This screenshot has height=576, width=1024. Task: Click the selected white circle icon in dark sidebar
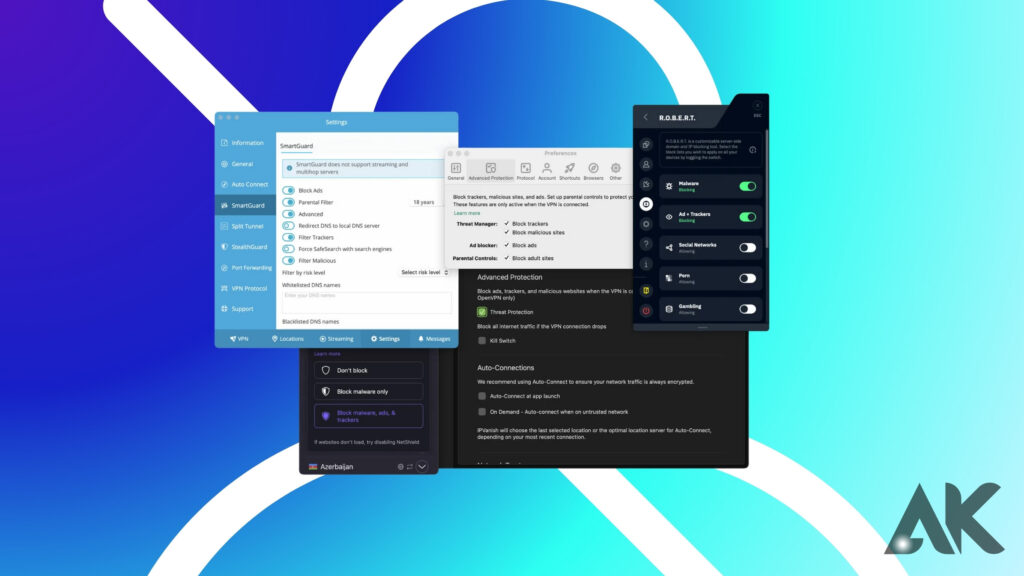[x=646, y=204]
